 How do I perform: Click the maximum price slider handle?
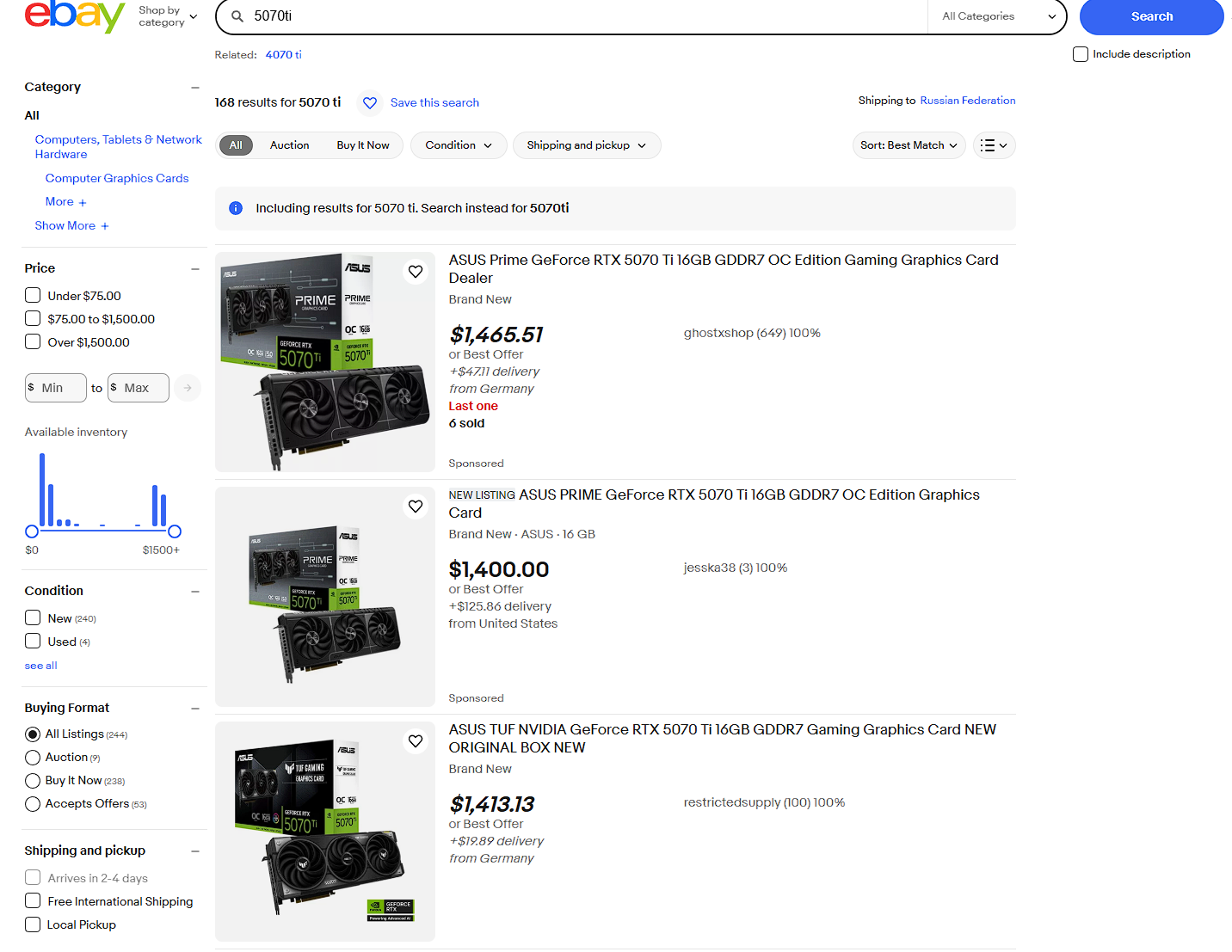coord(175,531)
